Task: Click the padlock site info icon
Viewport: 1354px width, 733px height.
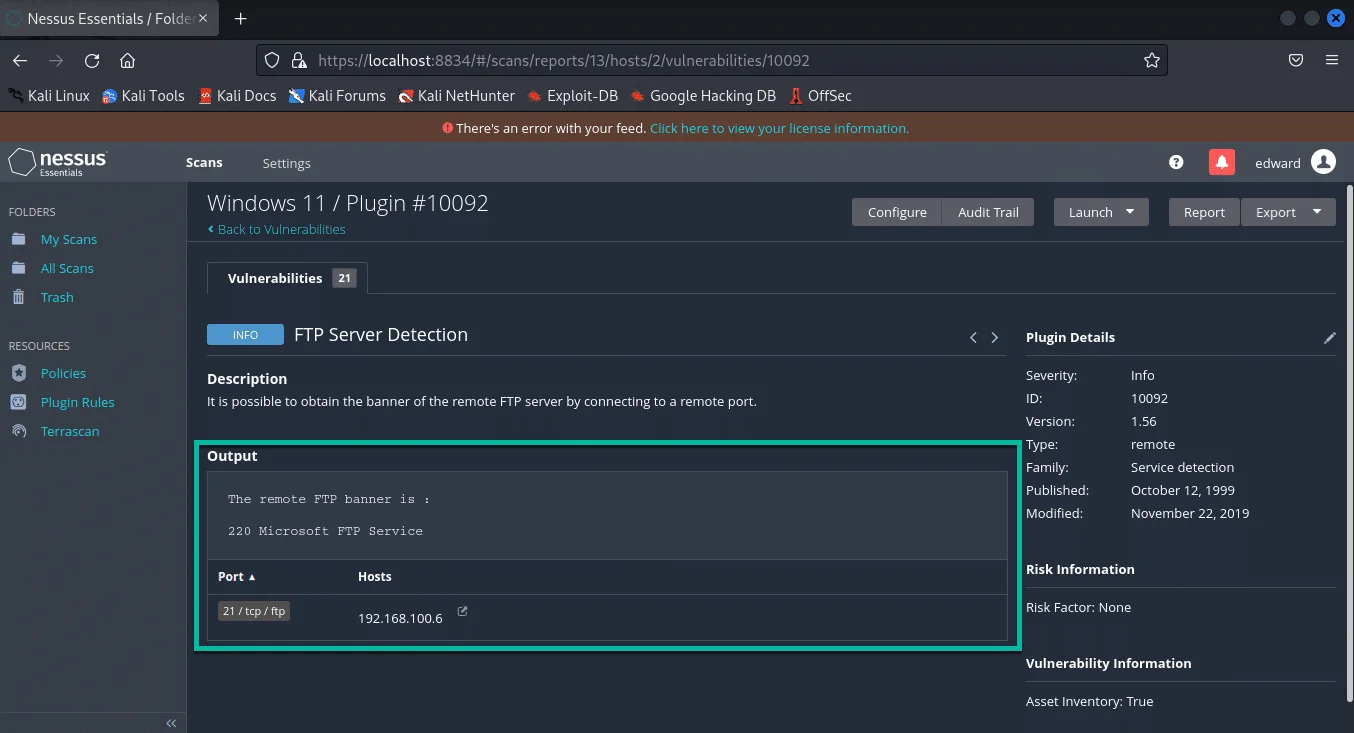Action: pyautogui.click(x=298, y=60)
